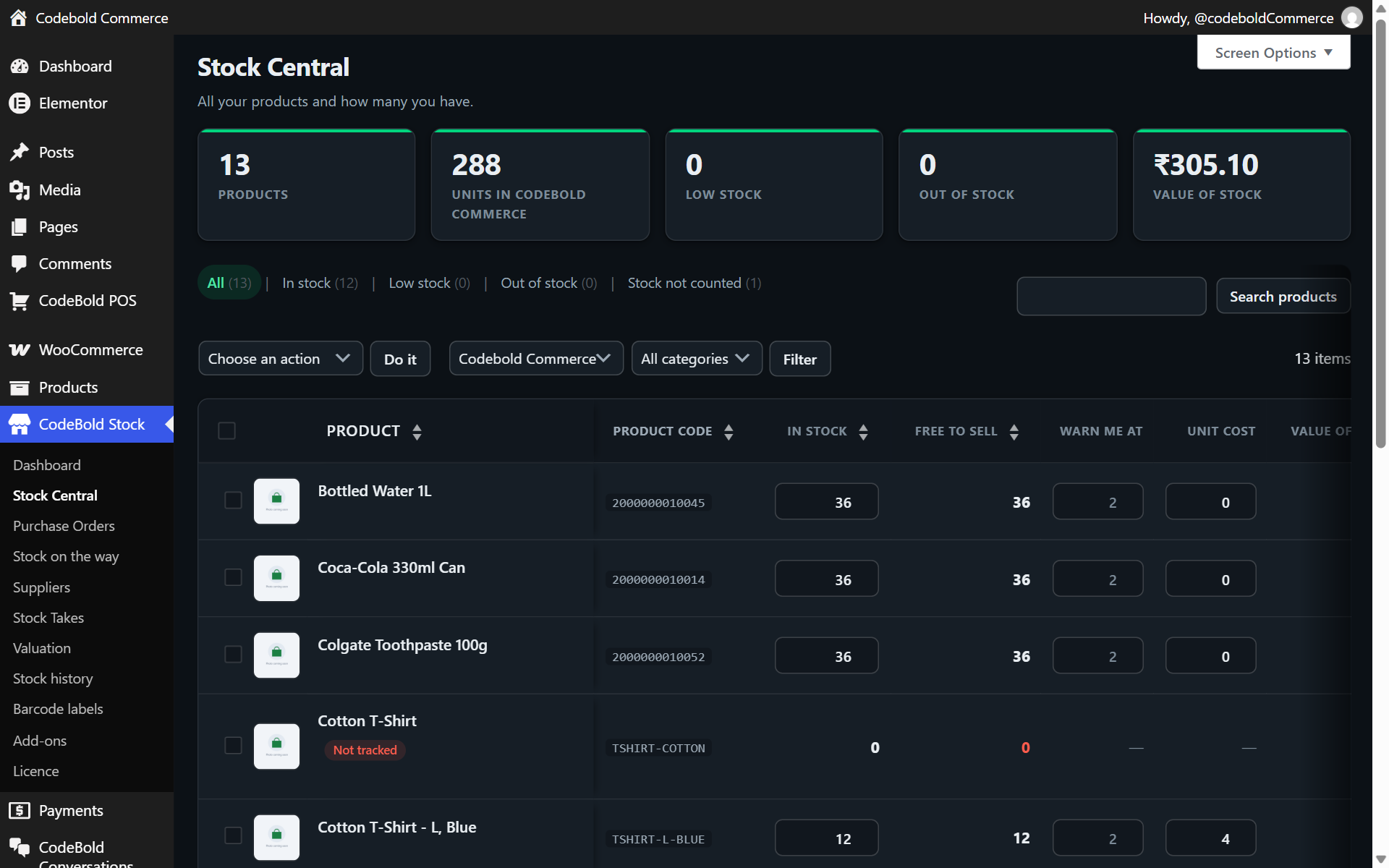Open Cotton T-Shirt - L, Blue thumbnail
This screenshot has width=1389, height=868.
click(x=276, y=837)
